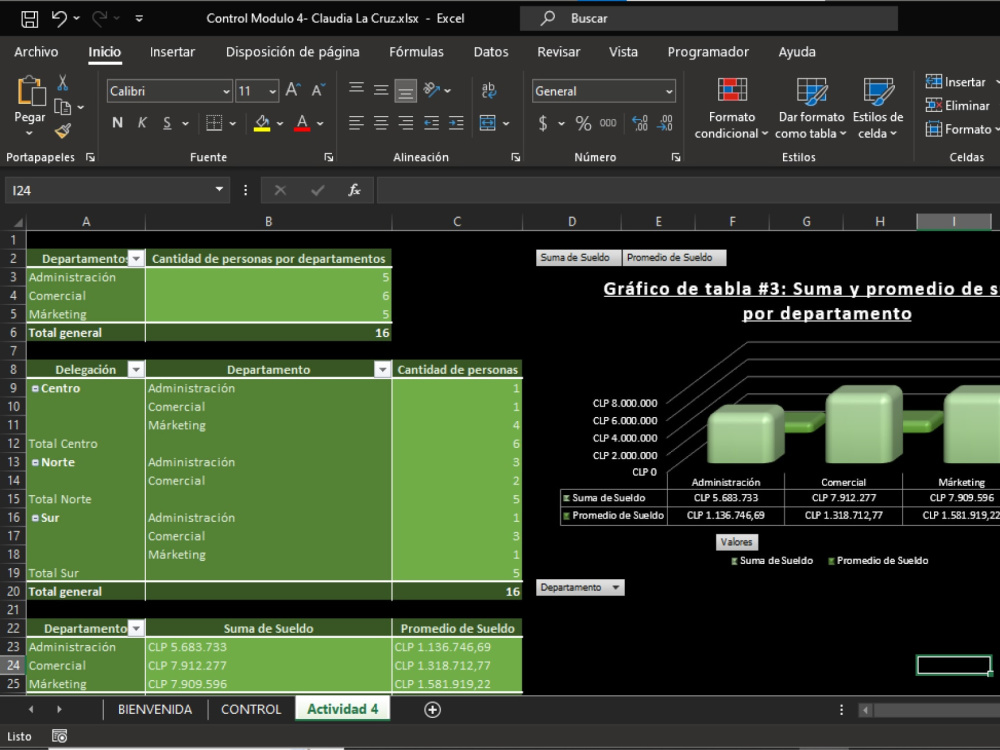Open Delegación filter dropdown
The height and width of the screenshot is (750, 1000).
136,369
